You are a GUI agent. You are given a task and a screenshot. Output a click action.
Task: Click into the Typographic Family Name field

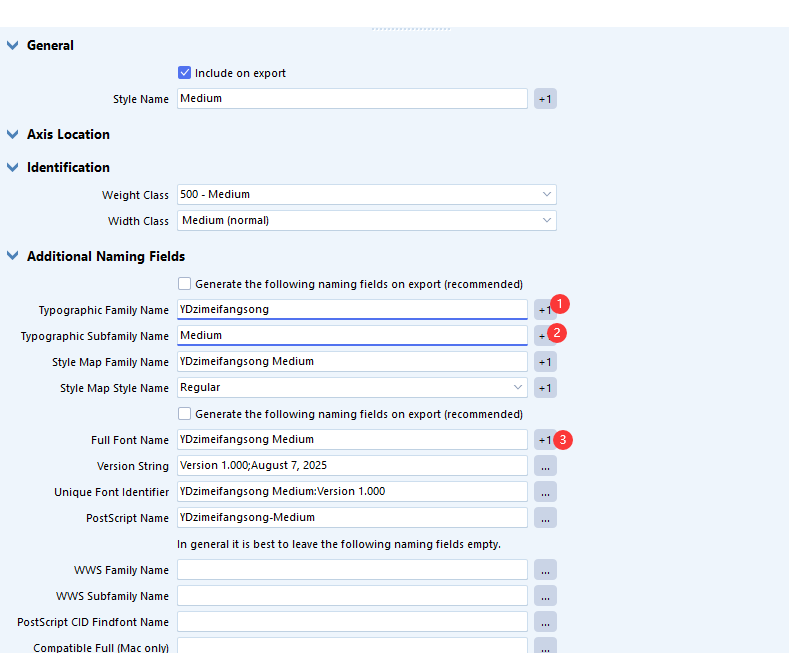coord(352,309)
